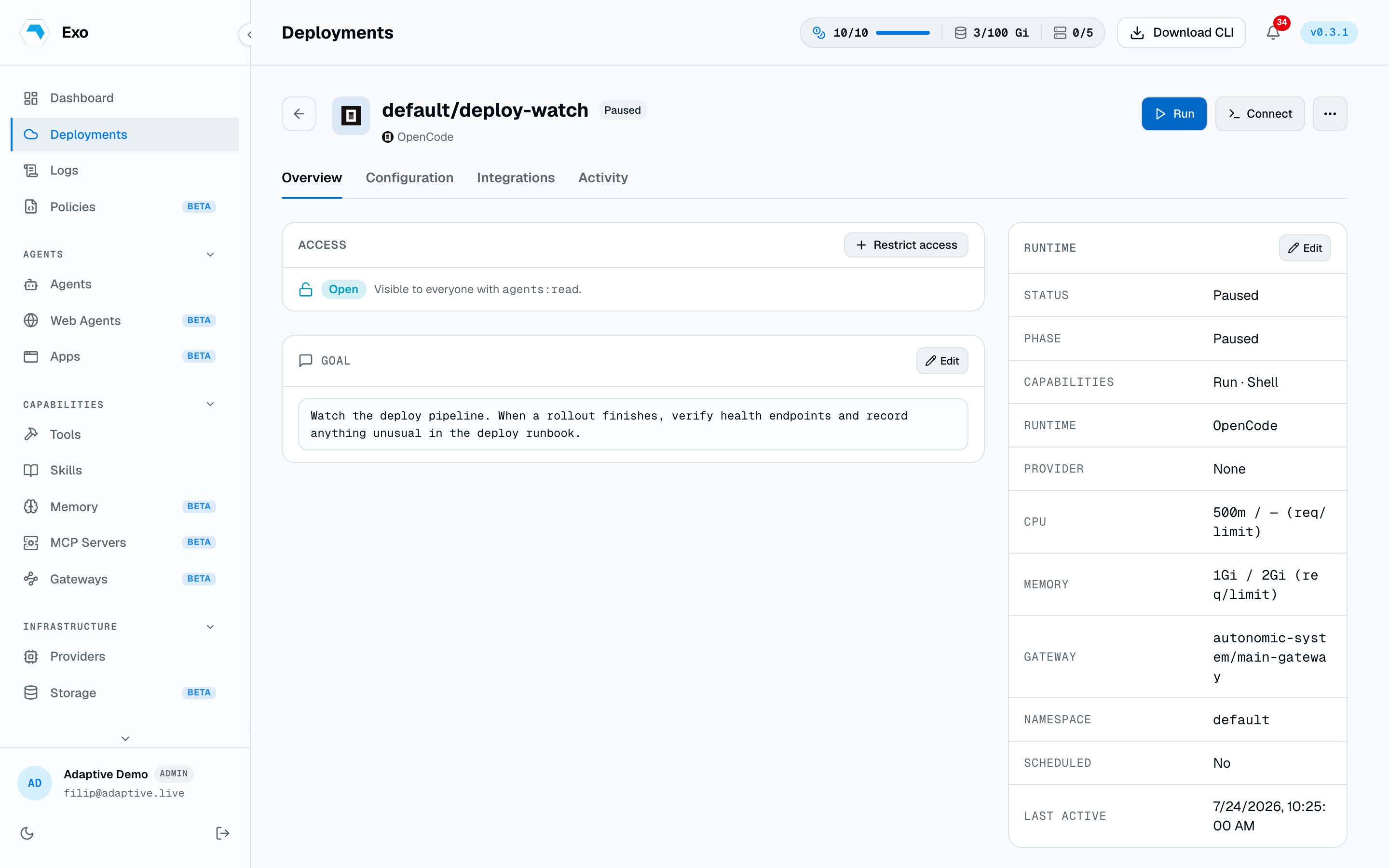
Task: Click the Last Active timestamp value
Action: click(x=1269, y=816)
